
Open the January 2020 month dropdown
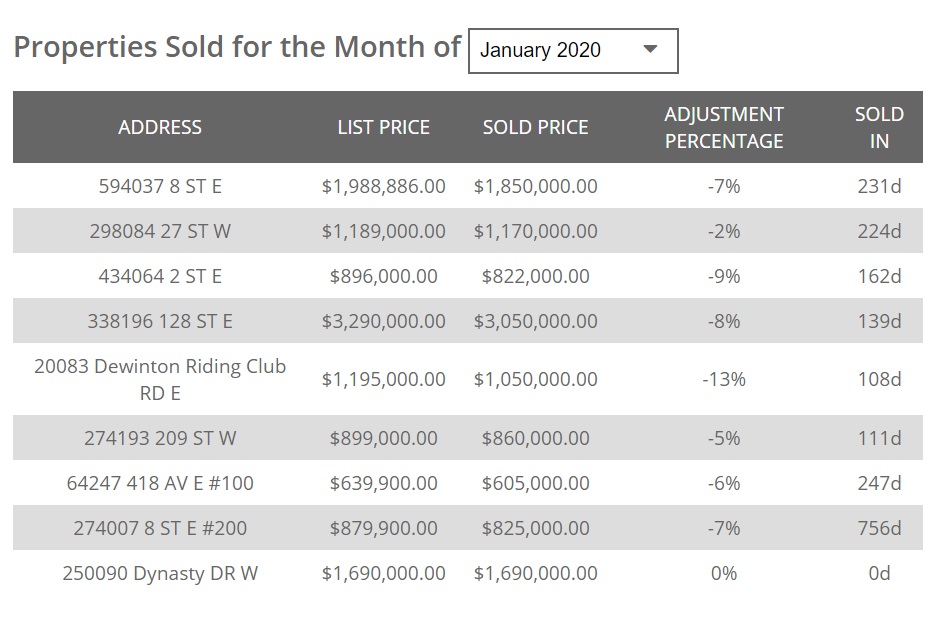tap(572, 51)
